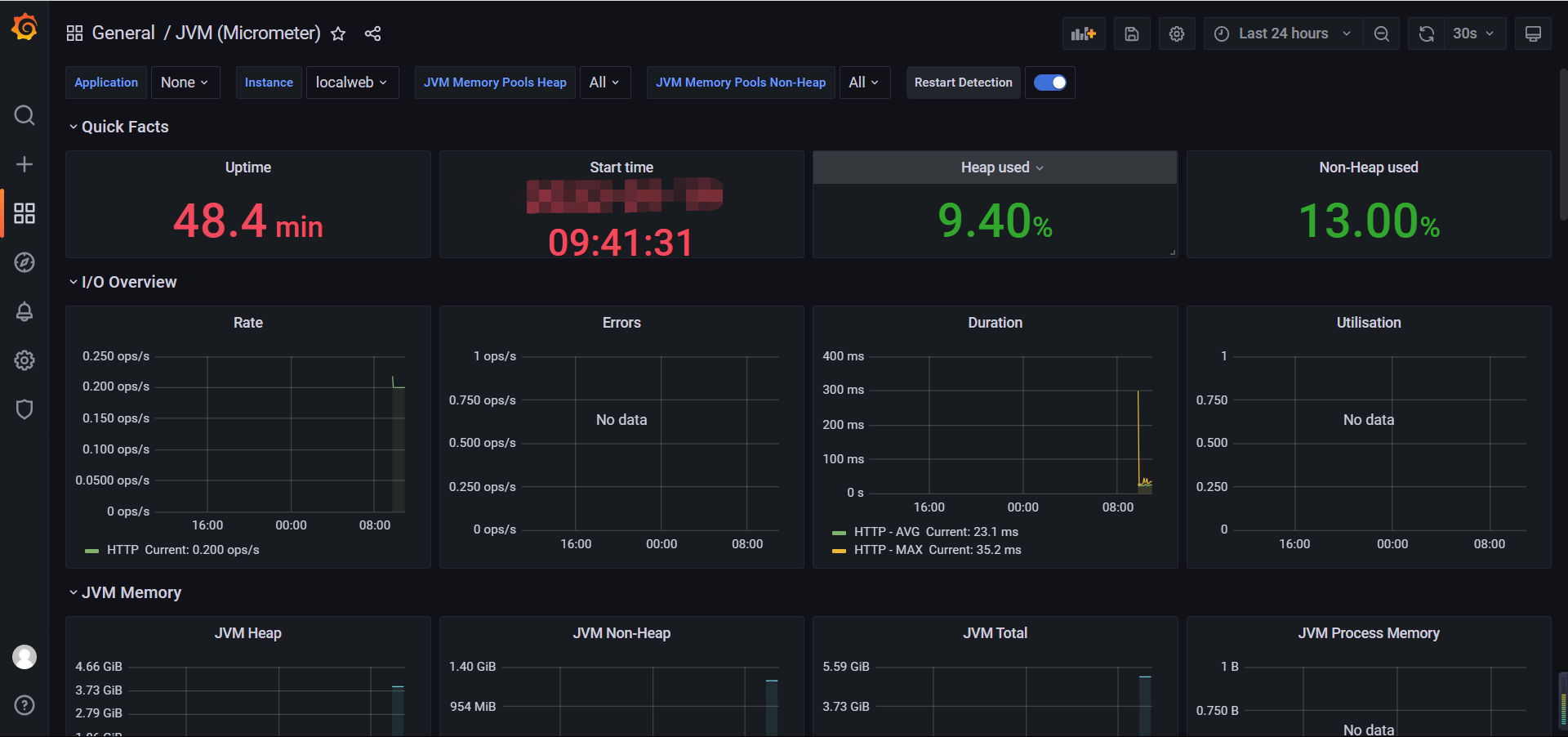Open the Search dashboards icon
Image resolution: width=1568 pixels, height=737 pixels.
[x=24, y=115]
